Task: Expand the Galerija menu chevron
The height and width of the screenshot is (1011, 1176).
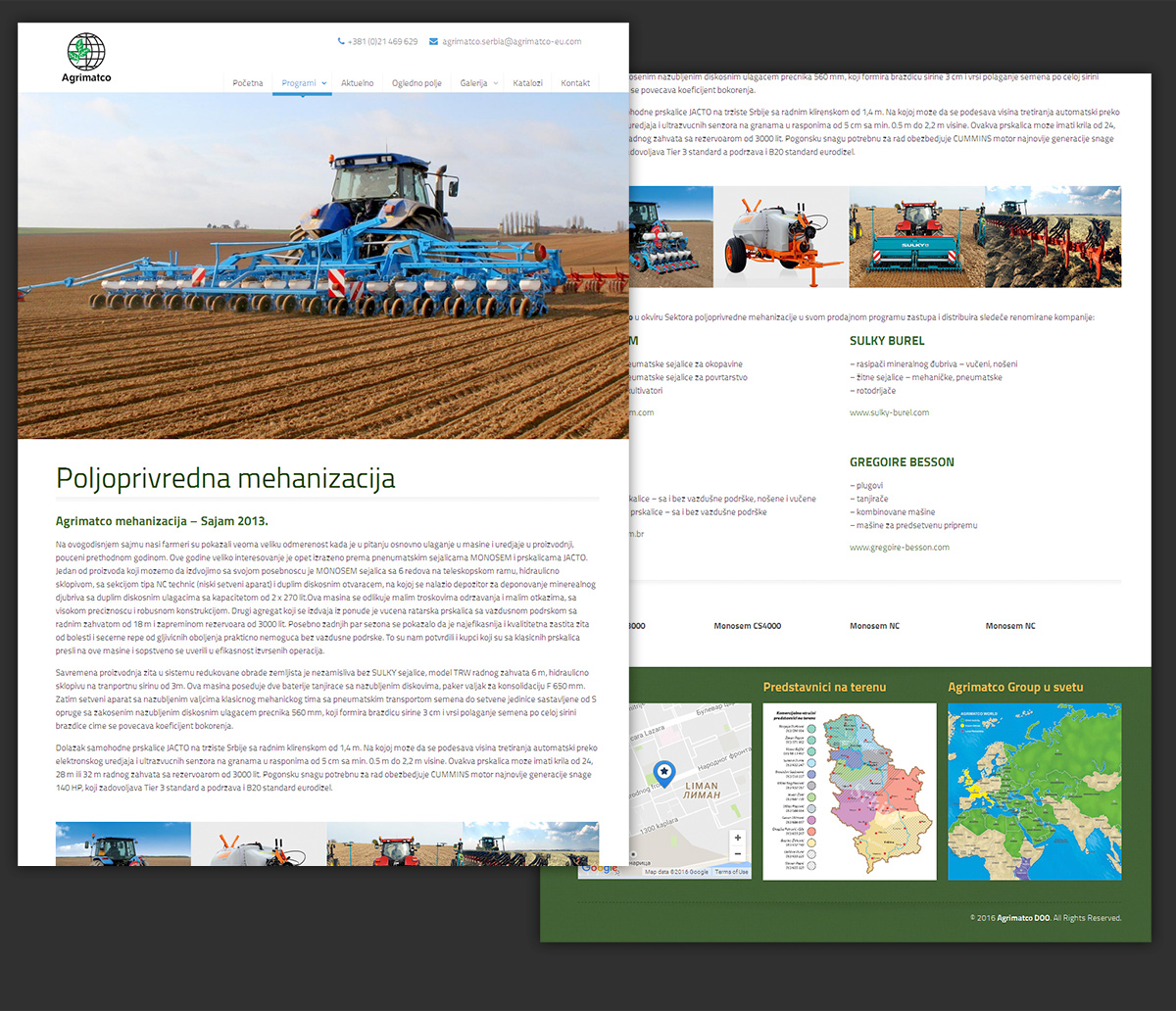Action: pyautogui.click(x=496, y=83)
